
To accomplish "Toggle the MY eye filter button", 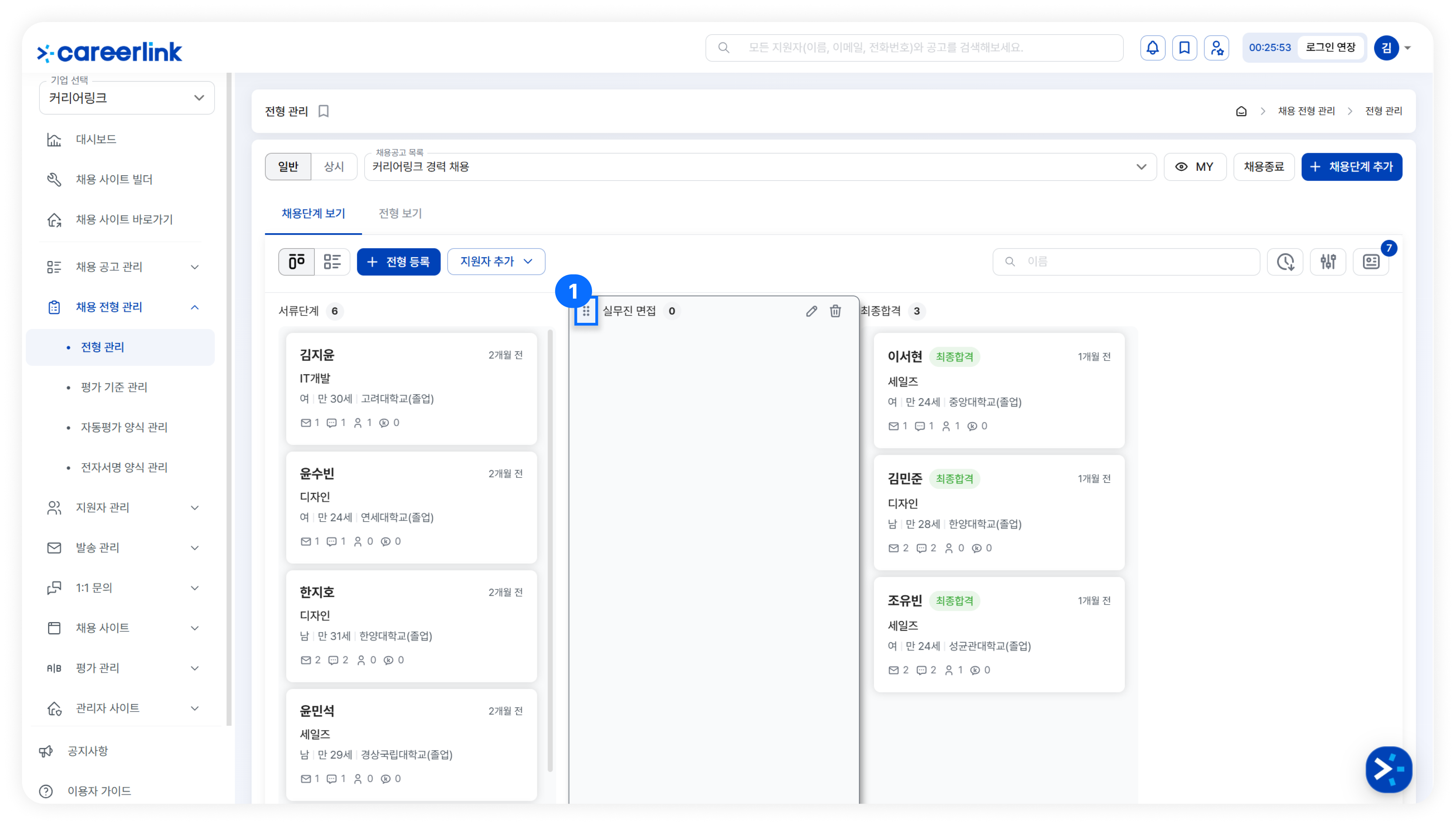I will coord(1195,167).
